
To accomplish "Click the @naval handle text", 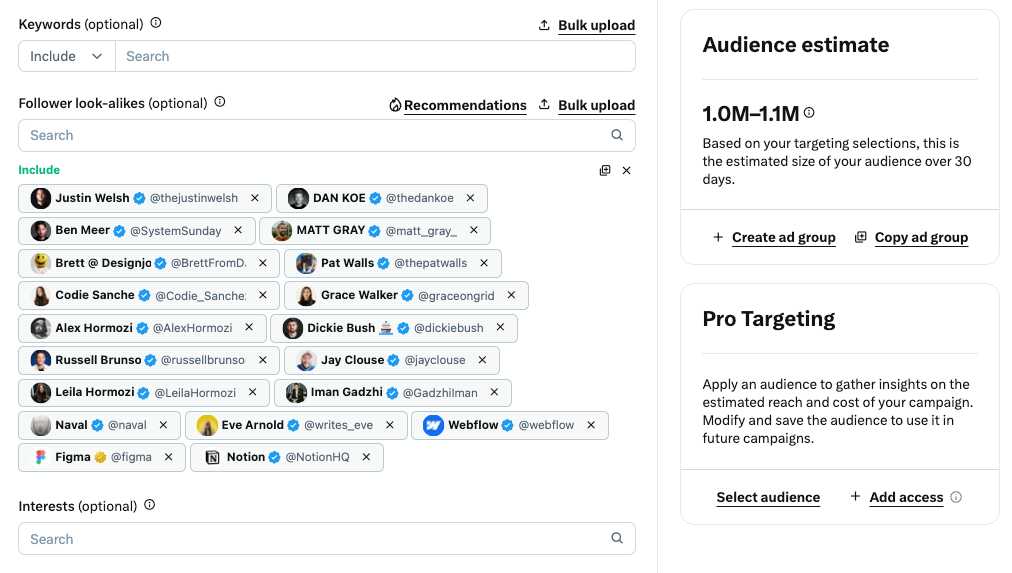I will pyautogui.click(x=127, y=425).
